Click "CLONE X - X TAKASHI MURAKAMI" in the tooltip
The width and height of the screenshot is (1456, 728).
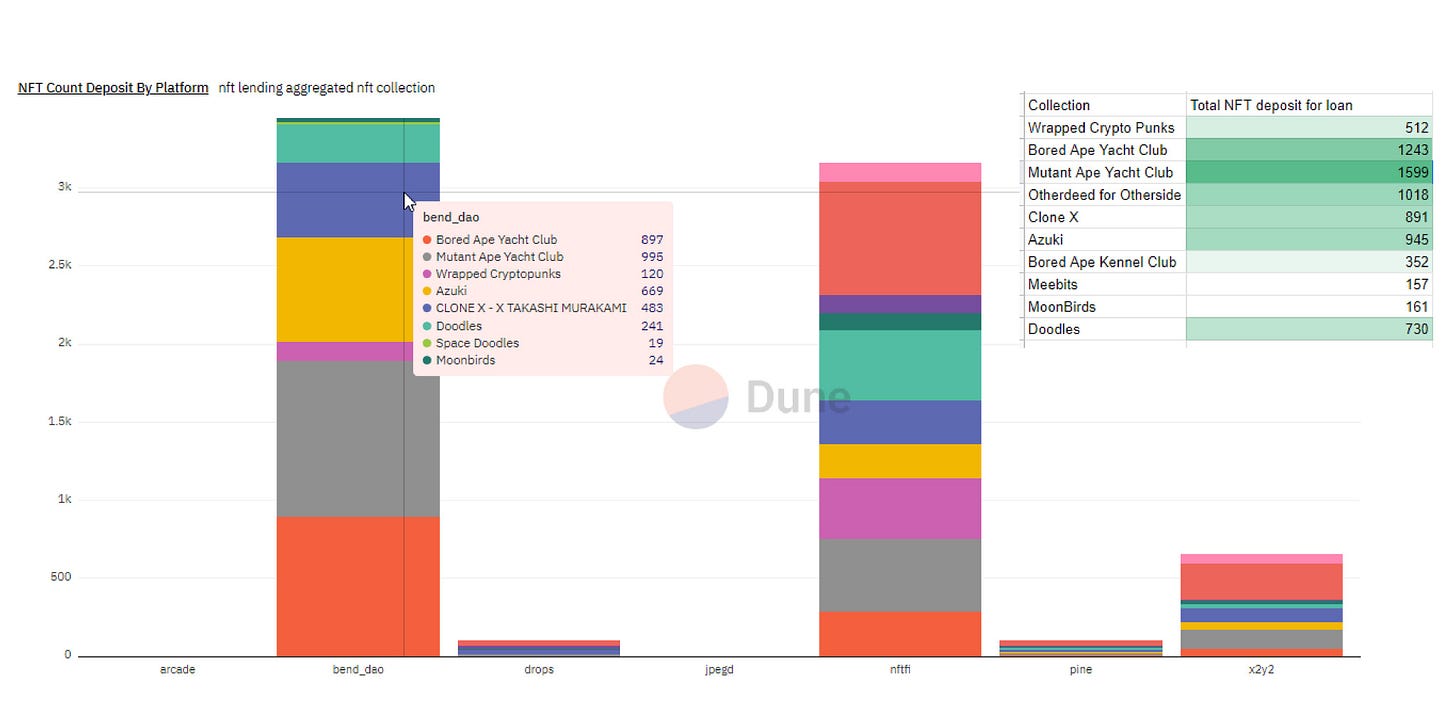[531, 308]
